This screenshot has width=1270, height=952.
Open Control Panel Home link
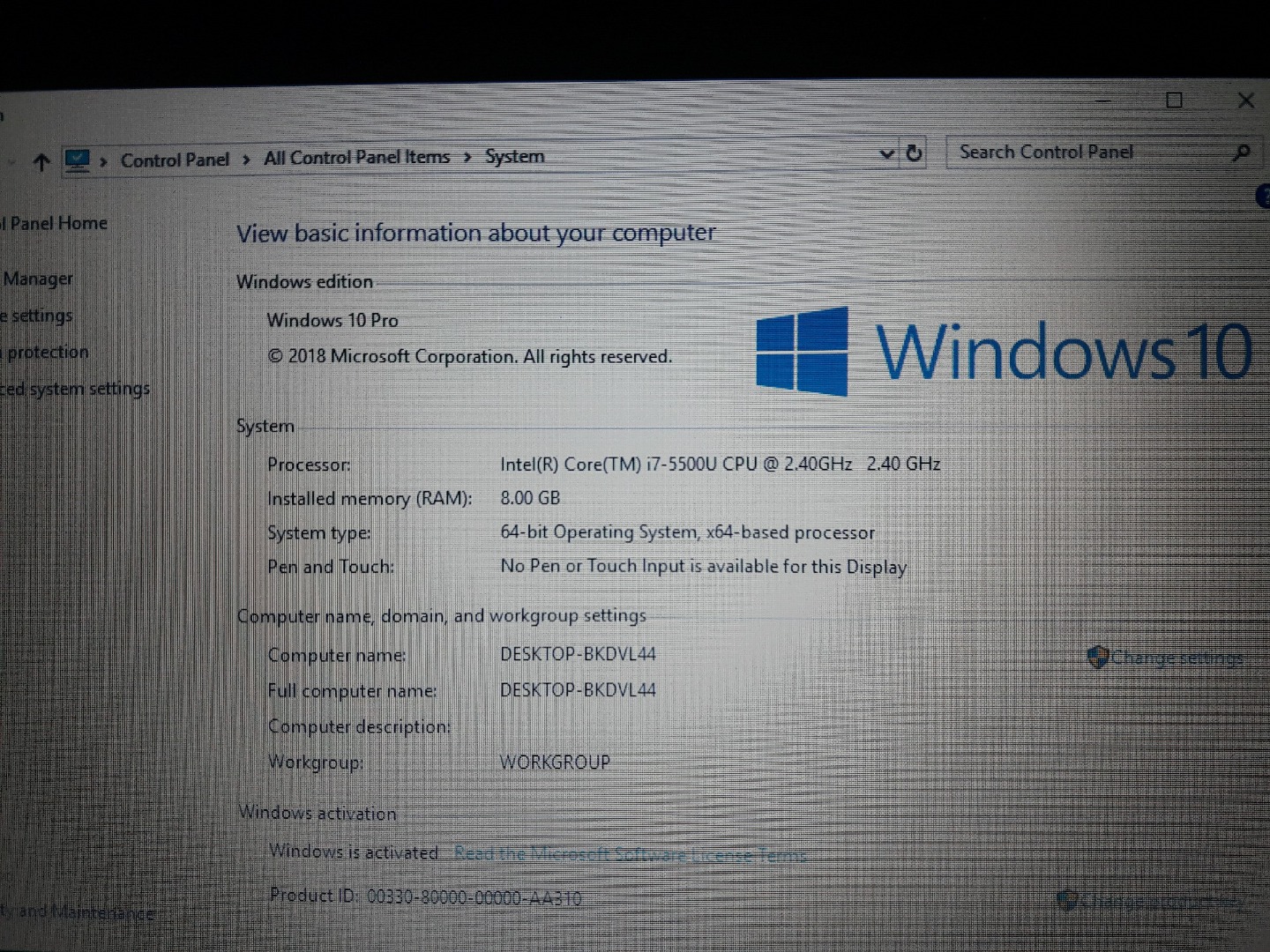pyautogui.click(x=54, y=223)
